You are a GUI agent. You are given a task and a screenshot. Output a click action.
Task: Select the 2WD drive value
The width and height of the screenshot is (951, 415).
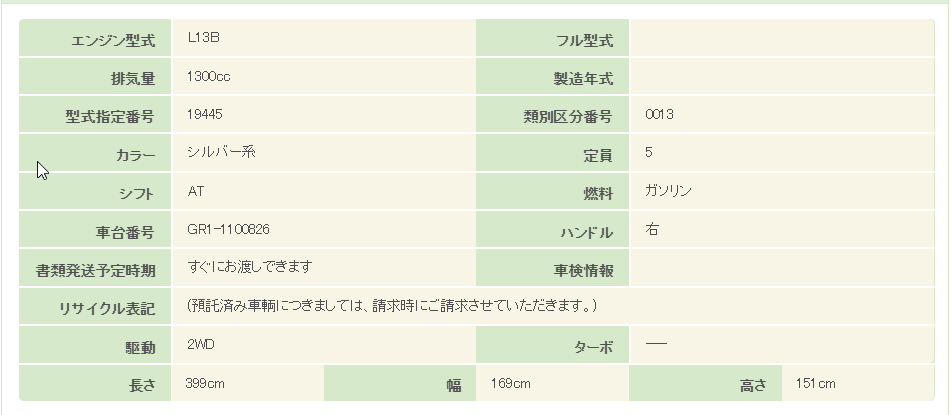[x=201, y=344]
